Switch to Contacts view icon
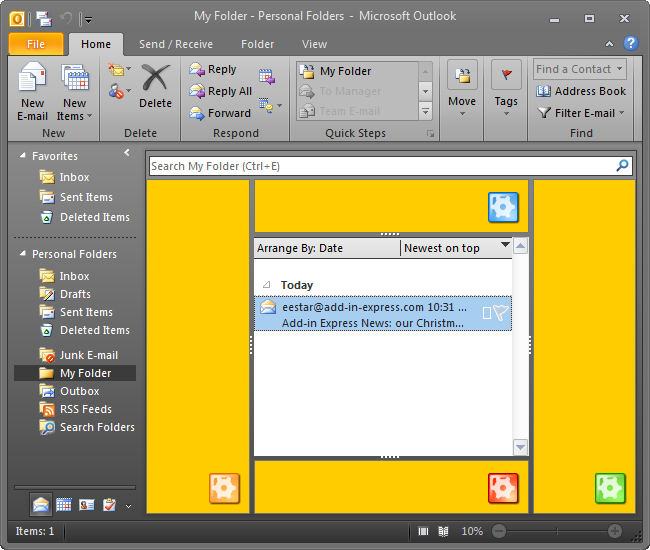The width and height of the screenshot is (650, 550). [x=87, y=505]
